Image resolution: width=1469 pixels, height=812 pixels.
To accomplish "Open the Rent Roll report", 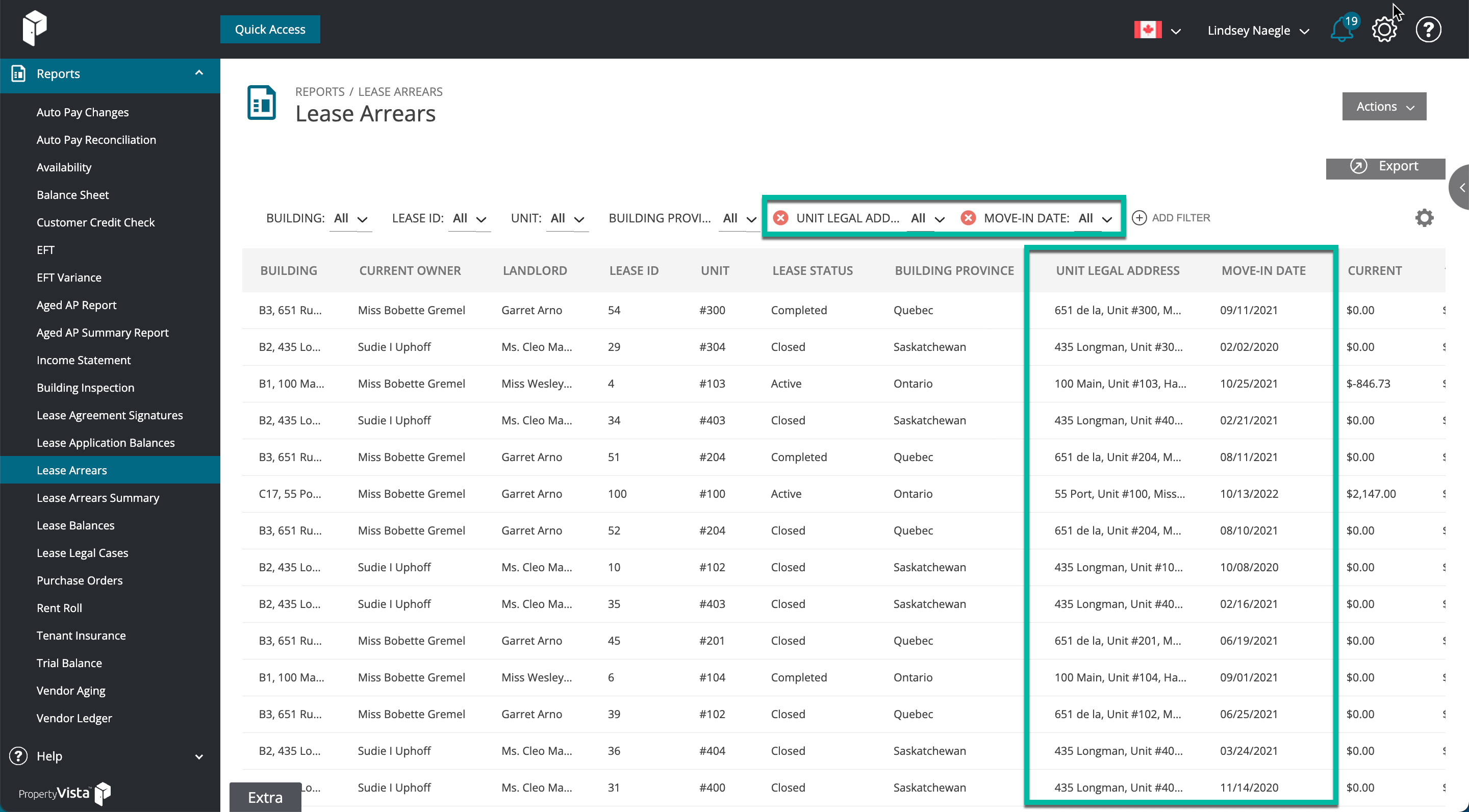I will [x=59, y=608].
